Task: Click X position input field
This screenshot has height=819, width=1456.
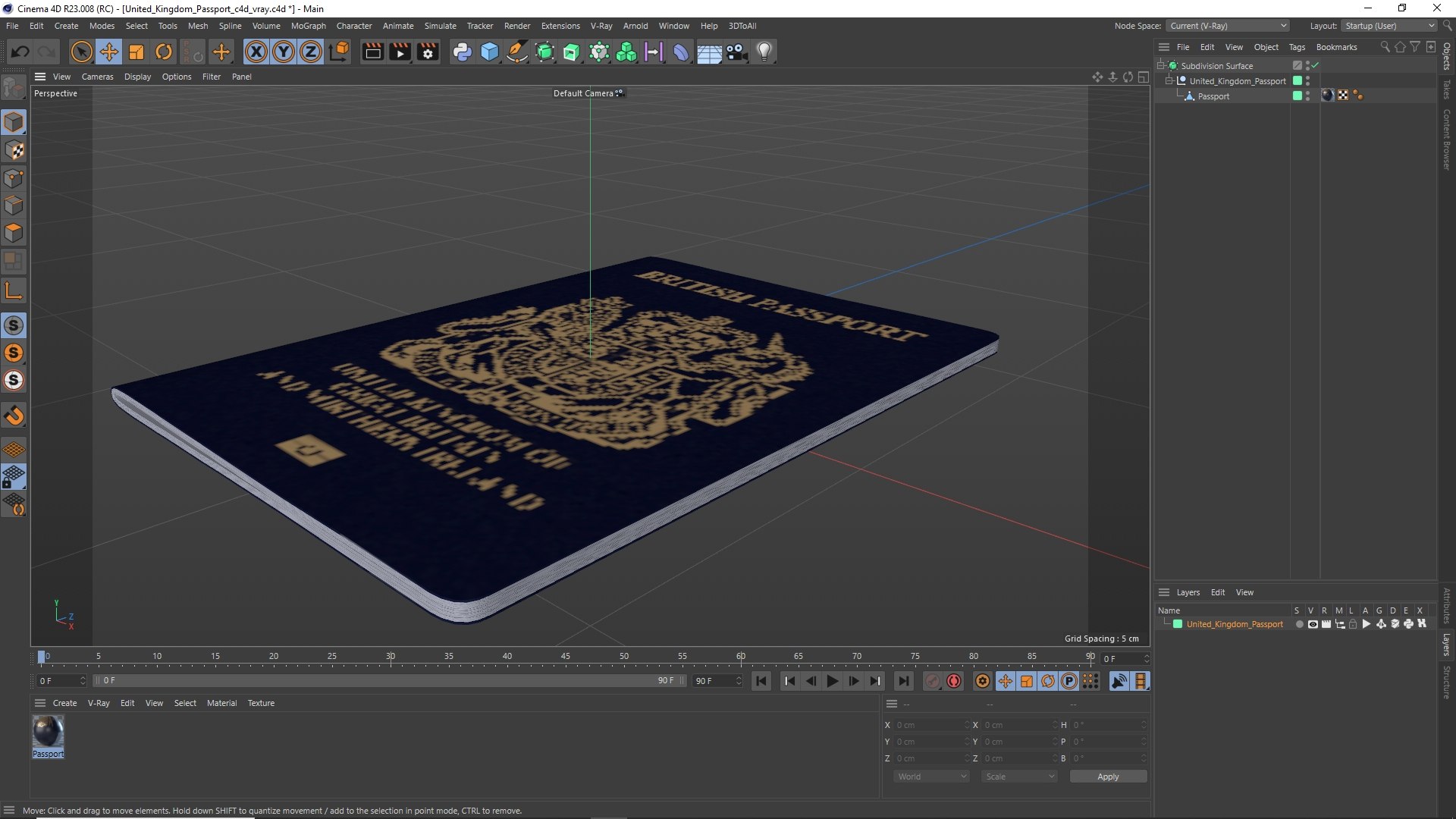Action: [931, 725]
